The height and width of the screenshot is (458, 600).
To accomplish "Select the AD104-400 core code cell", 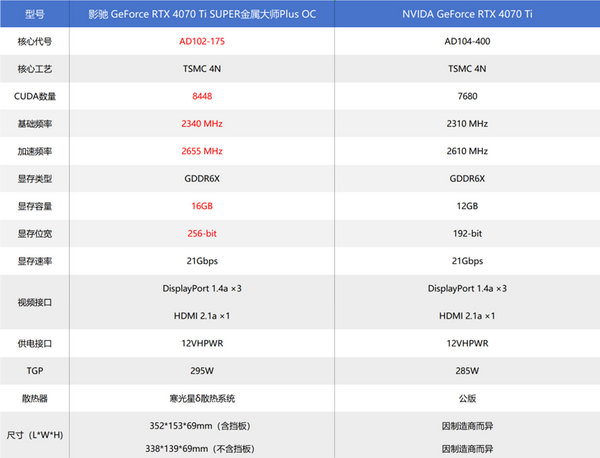I will pos(467,42).
